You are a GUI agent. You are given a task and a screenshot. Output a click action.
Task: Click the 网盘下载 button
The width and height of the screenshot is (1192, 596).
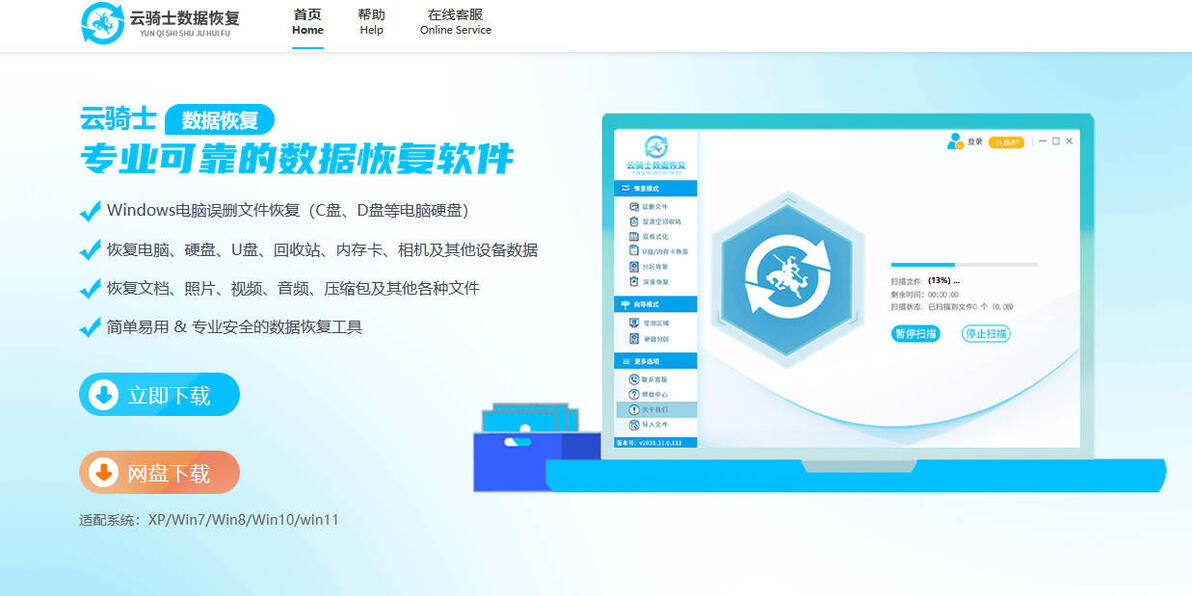point(159,472)
